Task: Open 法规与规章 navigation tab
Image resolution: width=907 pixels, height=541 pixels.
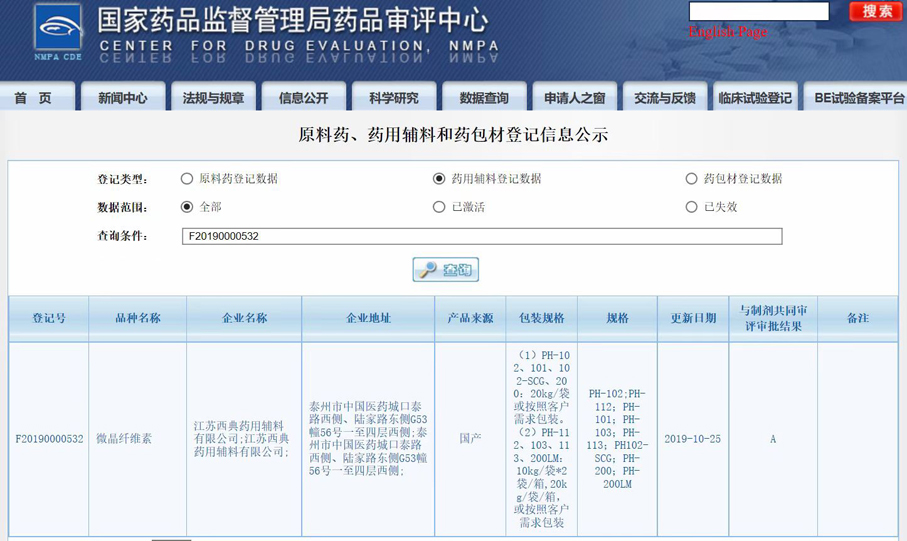Action: [213, 98]
